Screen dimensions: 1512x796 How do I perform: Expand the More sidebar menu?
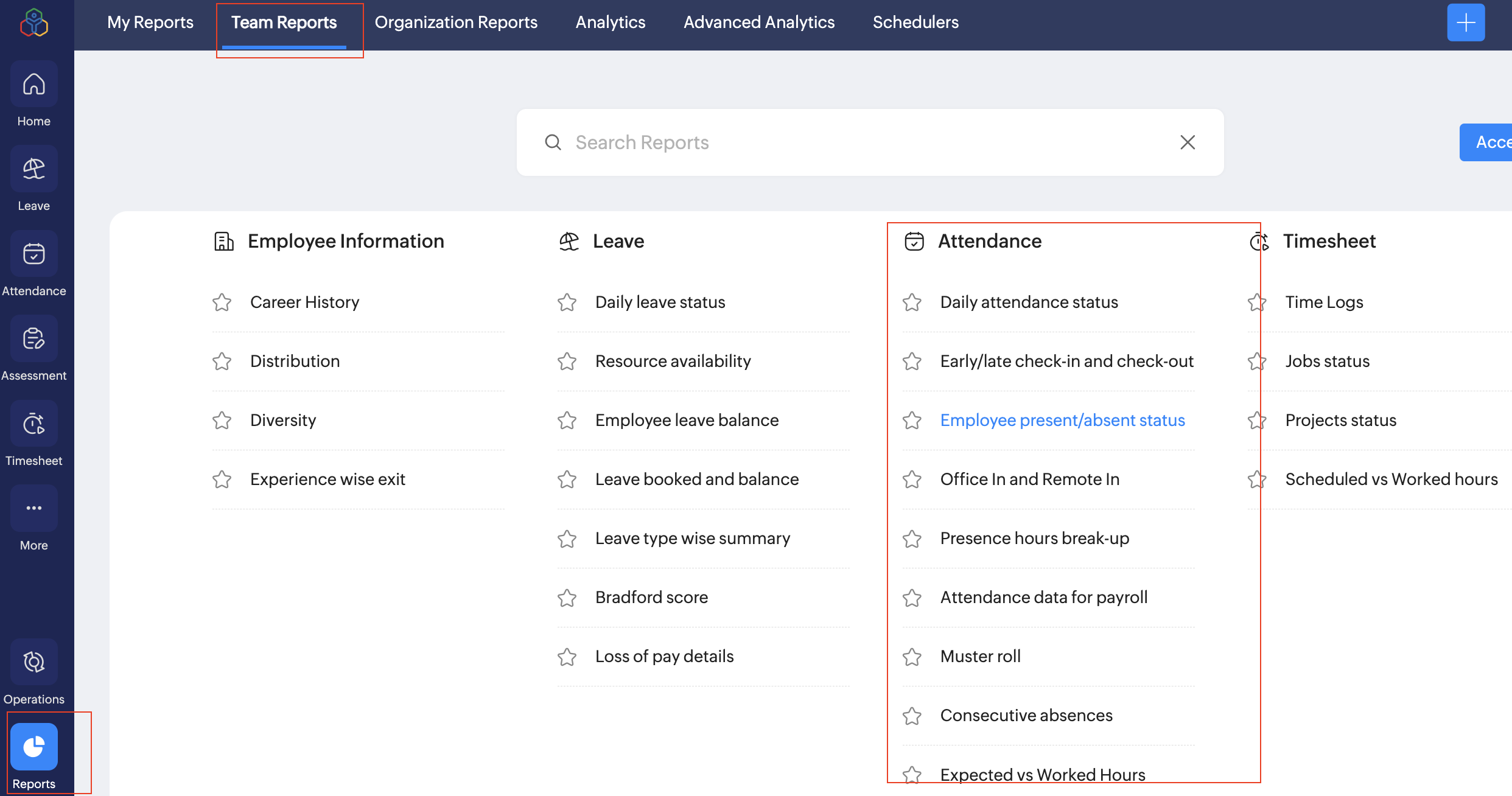tap(33, 509)
